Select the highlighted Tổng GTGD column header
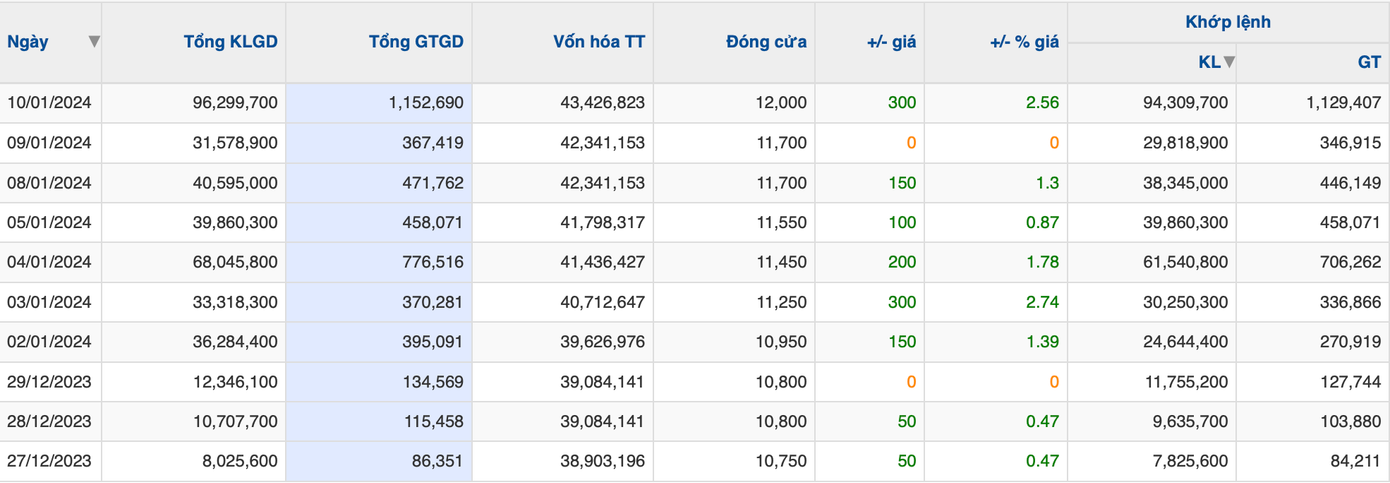 [x=416, y=42]
